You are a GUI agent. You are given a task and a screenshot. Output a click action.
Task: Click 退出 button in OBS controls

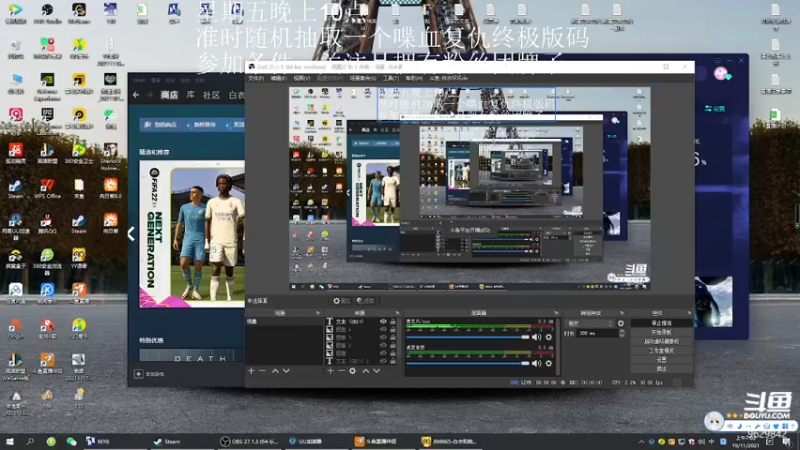point(662,368)
